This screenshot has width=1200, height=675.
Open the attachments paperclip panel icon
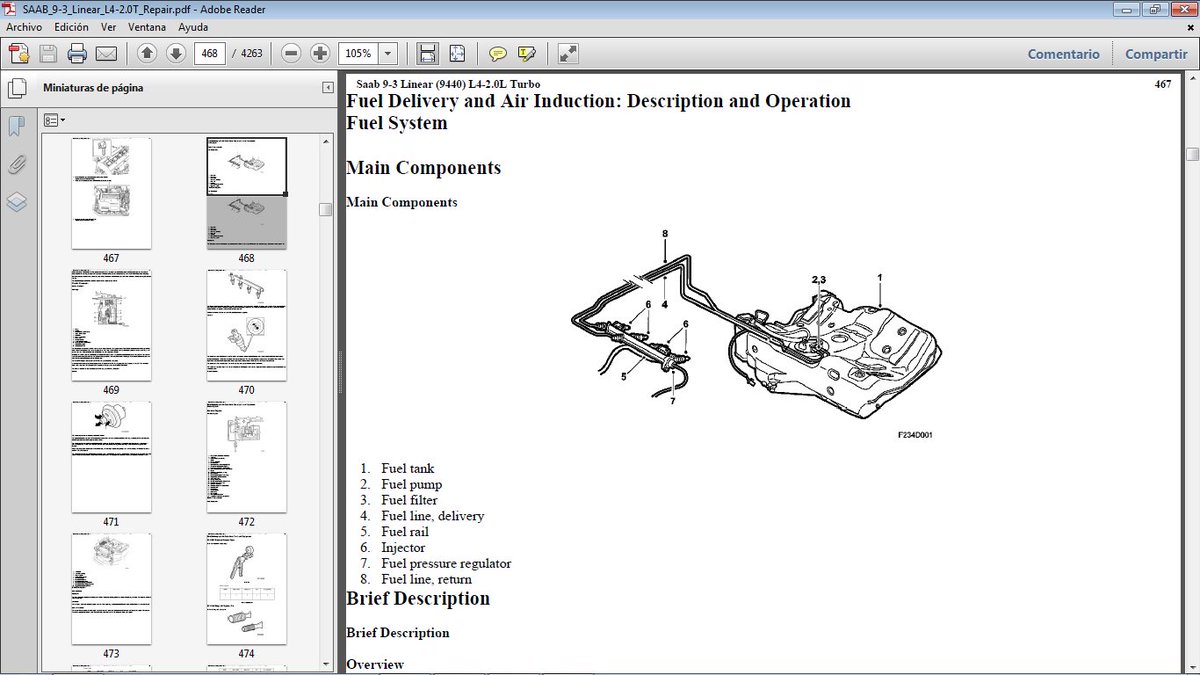(x=17, y=164)
